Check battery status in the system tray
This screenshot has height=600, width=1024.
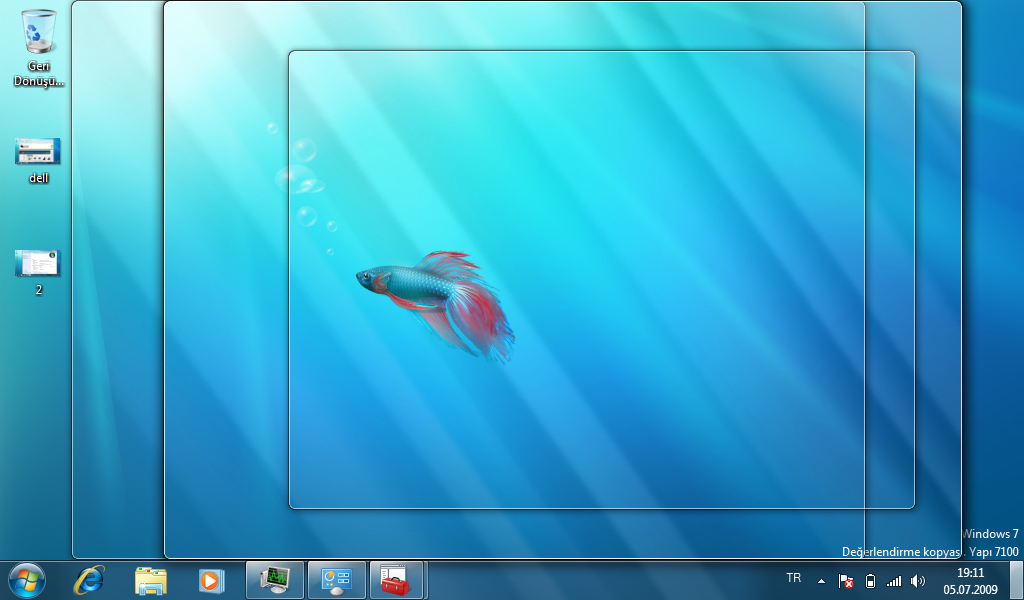pyautogui.click(x=870, y=581)
